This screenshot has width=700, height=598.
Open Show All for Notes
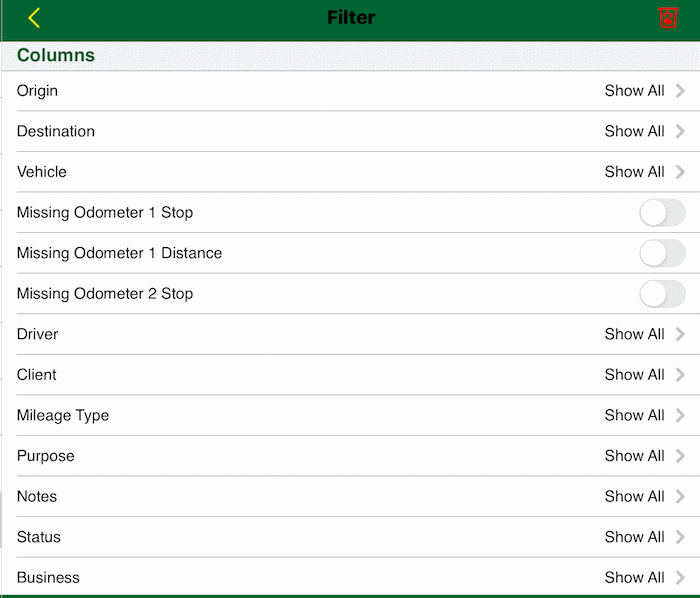click(634, 496)
